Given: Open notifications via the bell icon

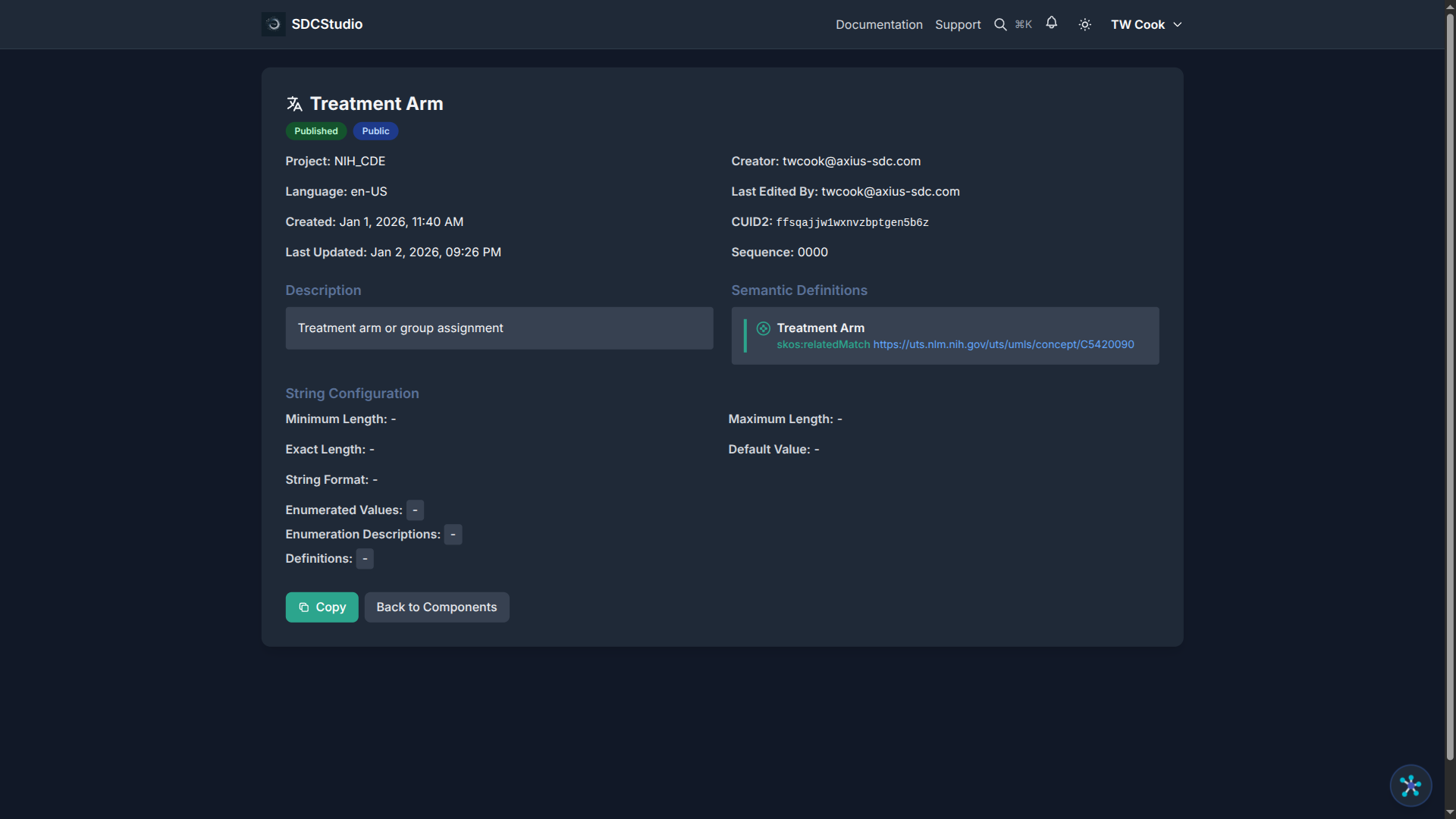Looking at the screenshot, I should (1052, 24).
